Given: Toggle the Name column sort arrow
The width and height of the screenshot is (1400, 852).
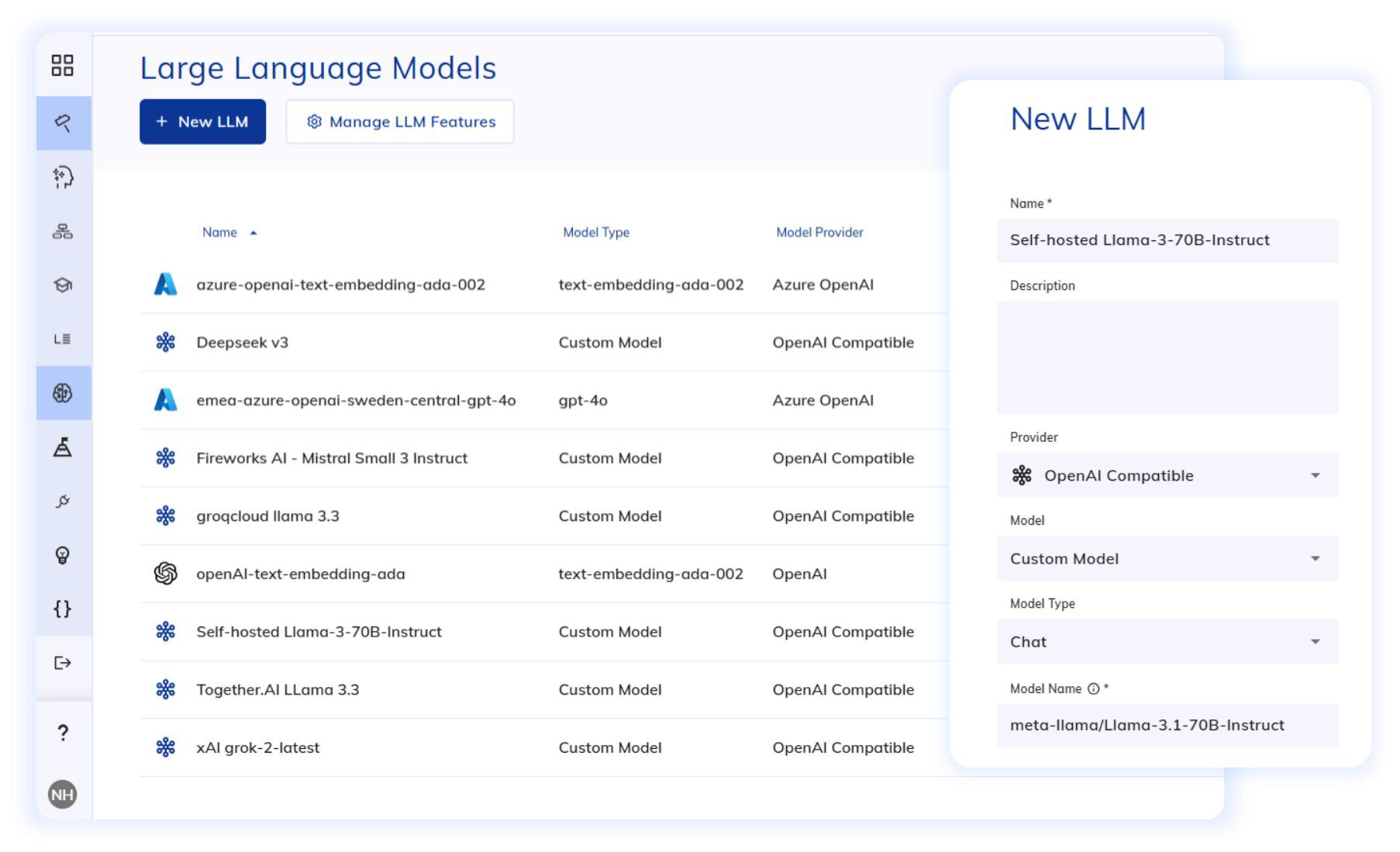Looking at the screenshot, I should coord(253,233).
